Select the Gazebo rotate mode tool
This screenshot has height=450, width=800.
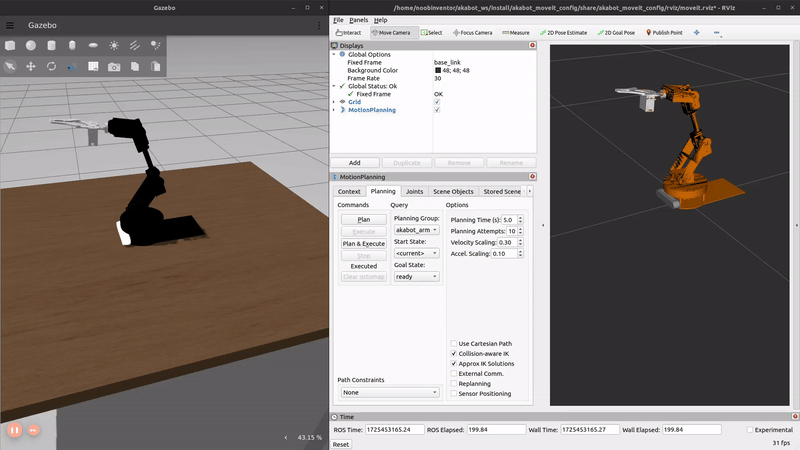(51, 66)
